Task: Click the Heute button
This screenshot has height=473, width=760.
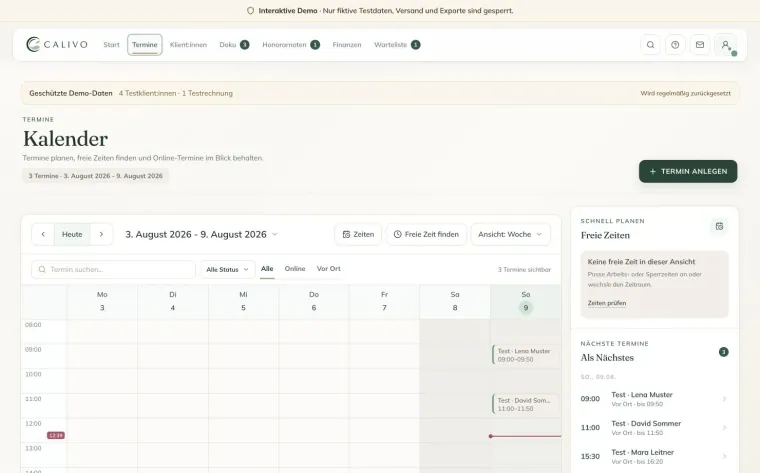Action: coord(72,234)
